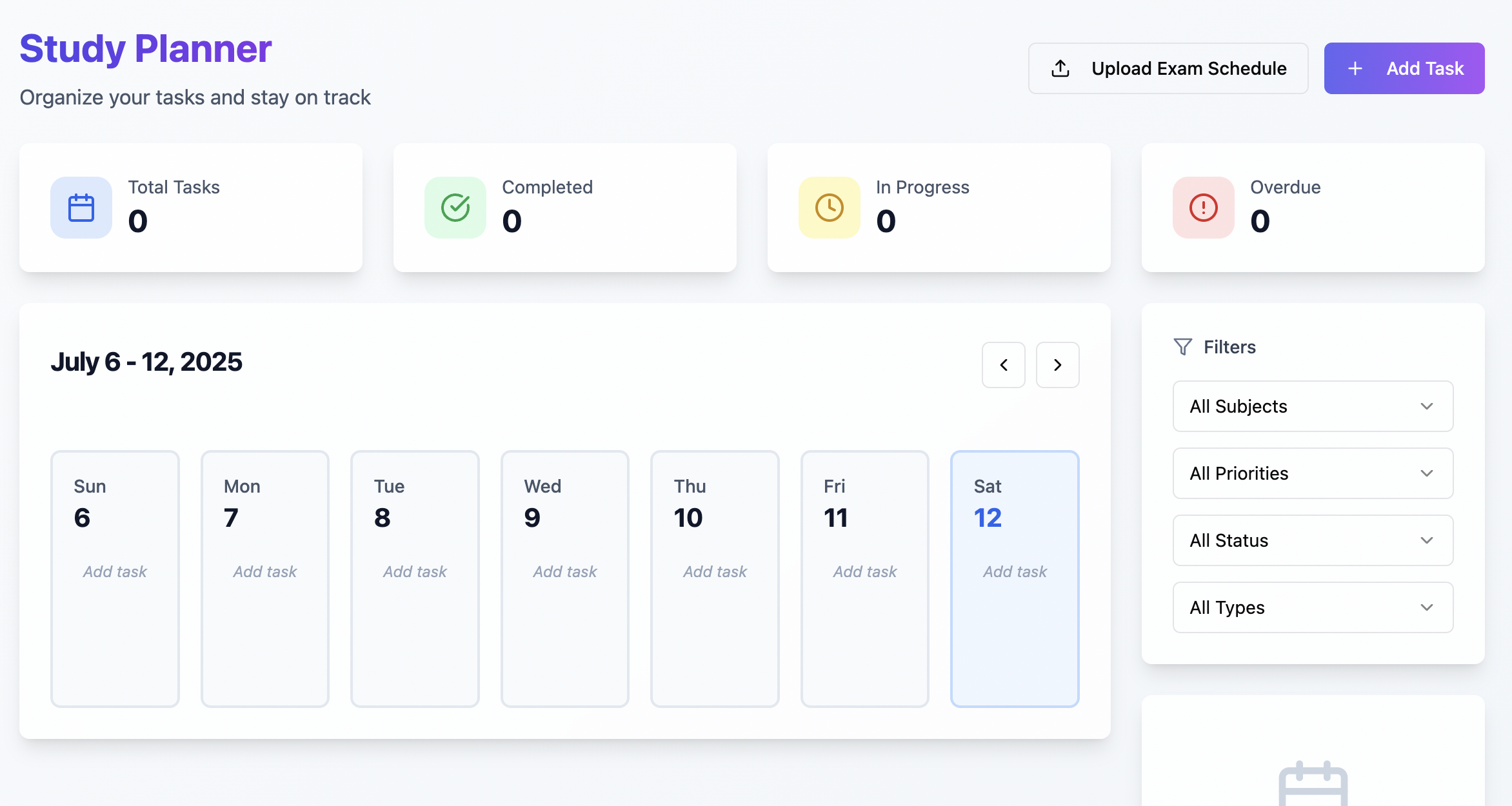Click Upload Exam Schedule button
1512x806 pixels.
click(1168, 68)
